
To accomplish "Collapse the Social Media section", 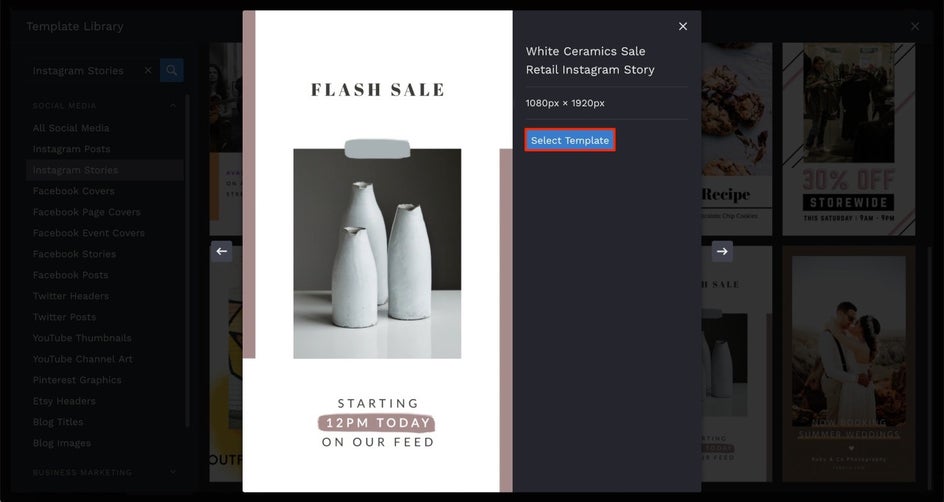I will point(173,105).
